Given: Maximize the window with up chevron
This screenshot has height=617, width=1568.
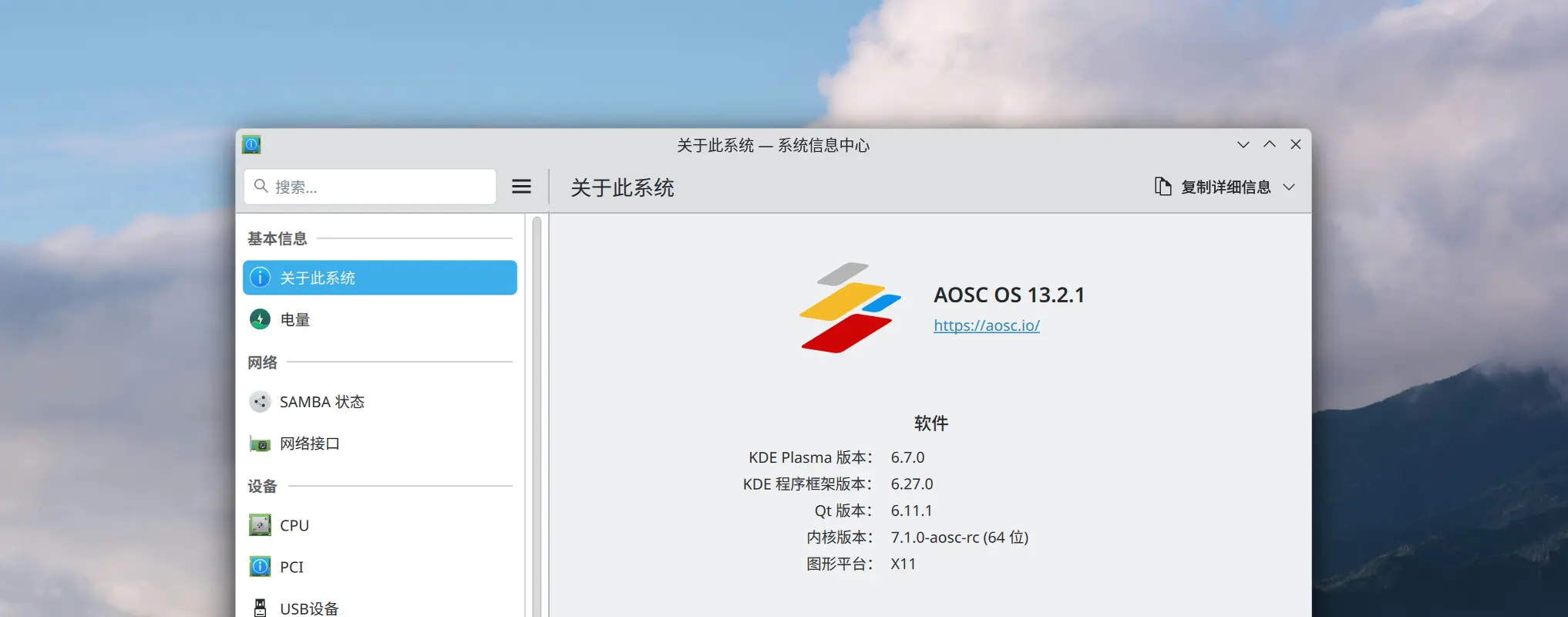Looking at the screenshot, I should click(1269, 144).
